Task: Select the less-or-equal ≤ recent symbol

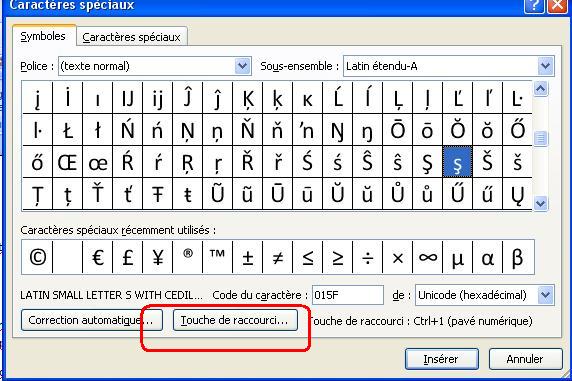Action: pyautogui.click(x=308, y=257)
